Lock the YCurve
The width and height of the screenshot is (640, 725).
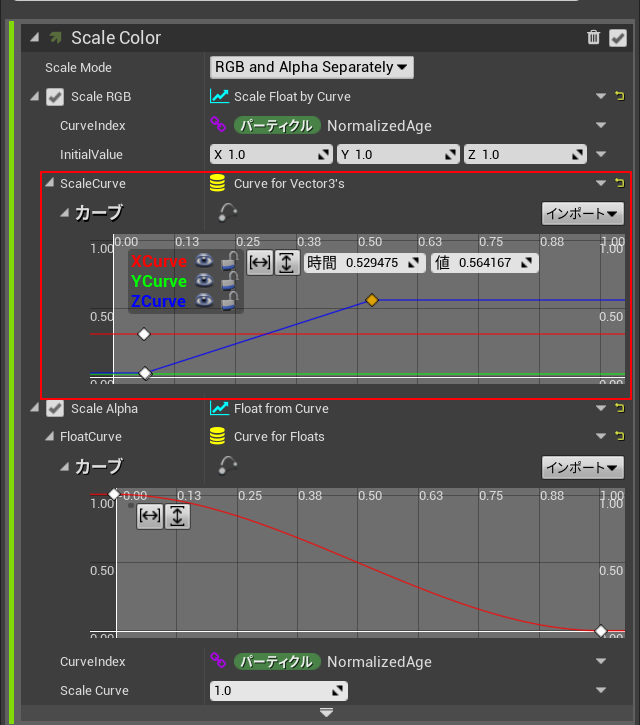pos(229,281)
